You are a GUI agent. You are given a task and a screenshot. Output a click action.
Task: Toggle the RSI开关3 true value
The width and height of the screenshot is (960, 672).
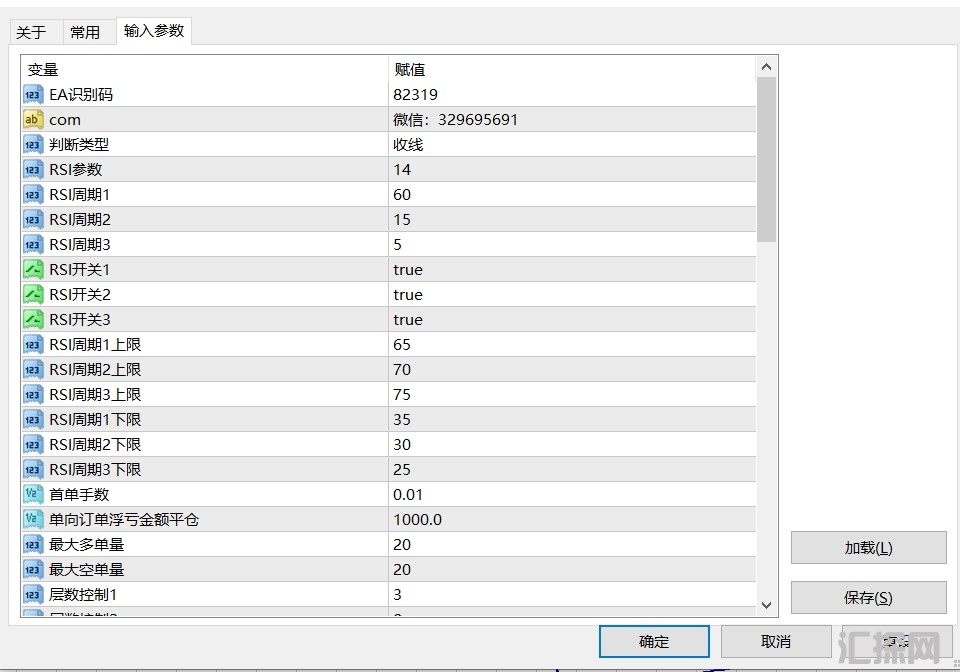click(408, 320)
